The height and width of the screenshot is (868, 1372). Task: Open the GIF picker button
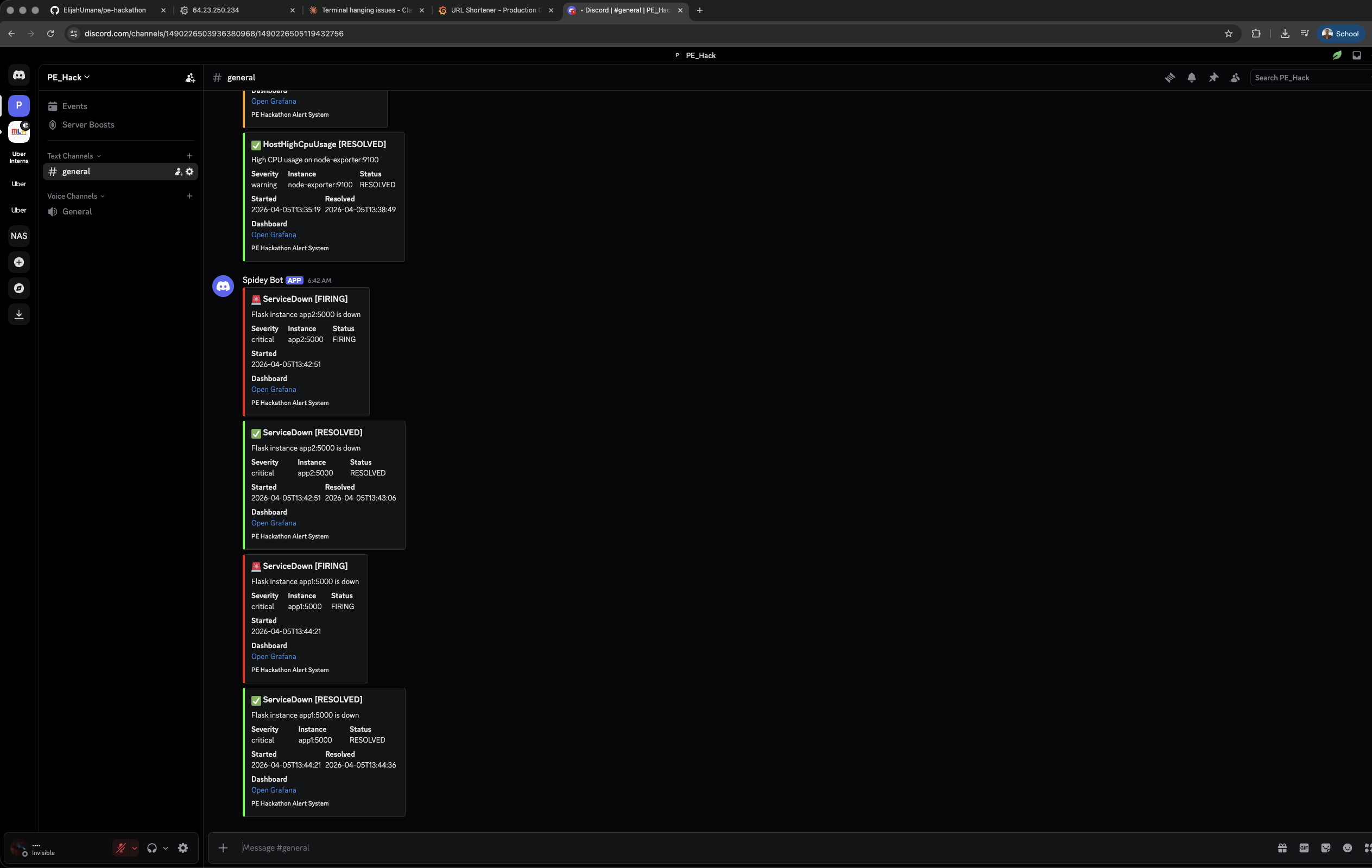(x=1304, y=847)
